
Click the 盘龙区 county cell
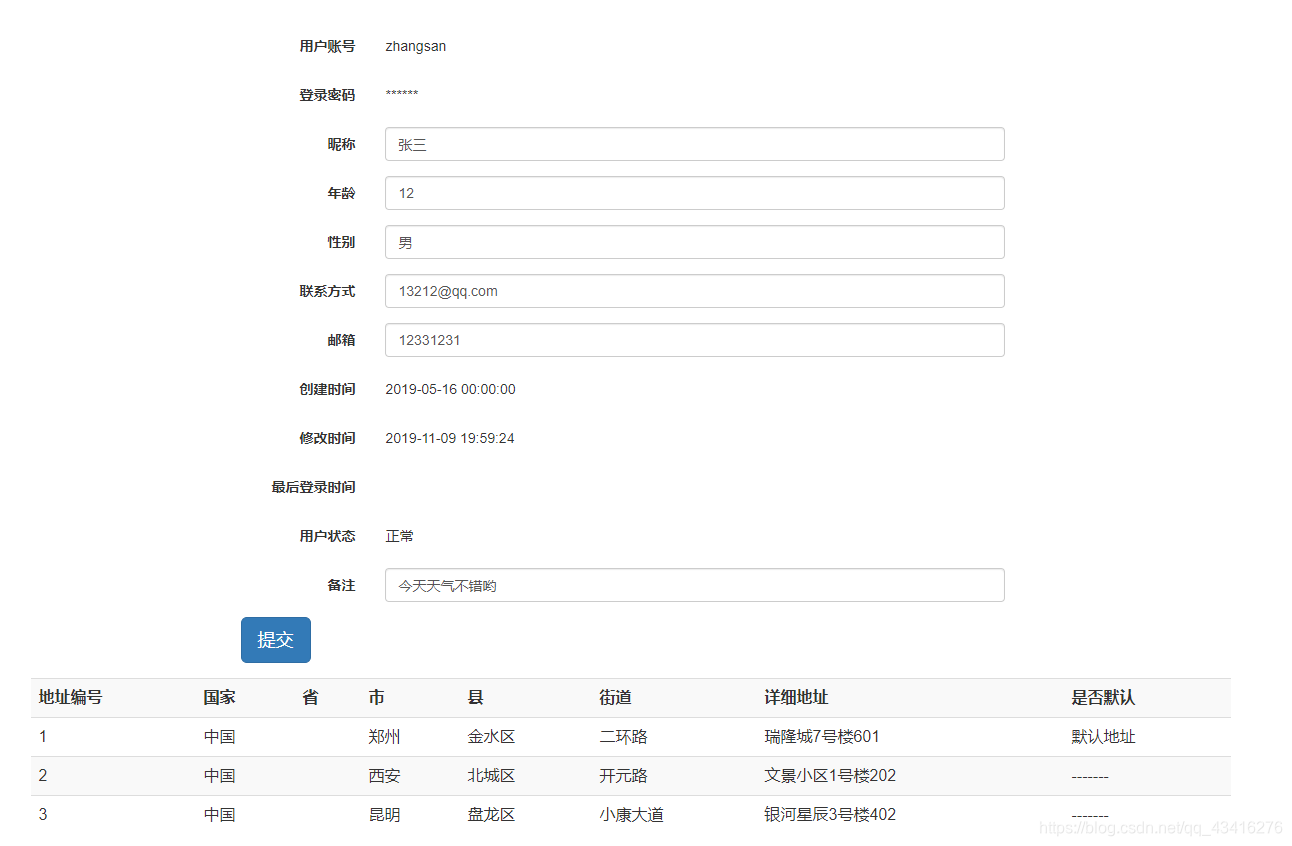point(492,815)
